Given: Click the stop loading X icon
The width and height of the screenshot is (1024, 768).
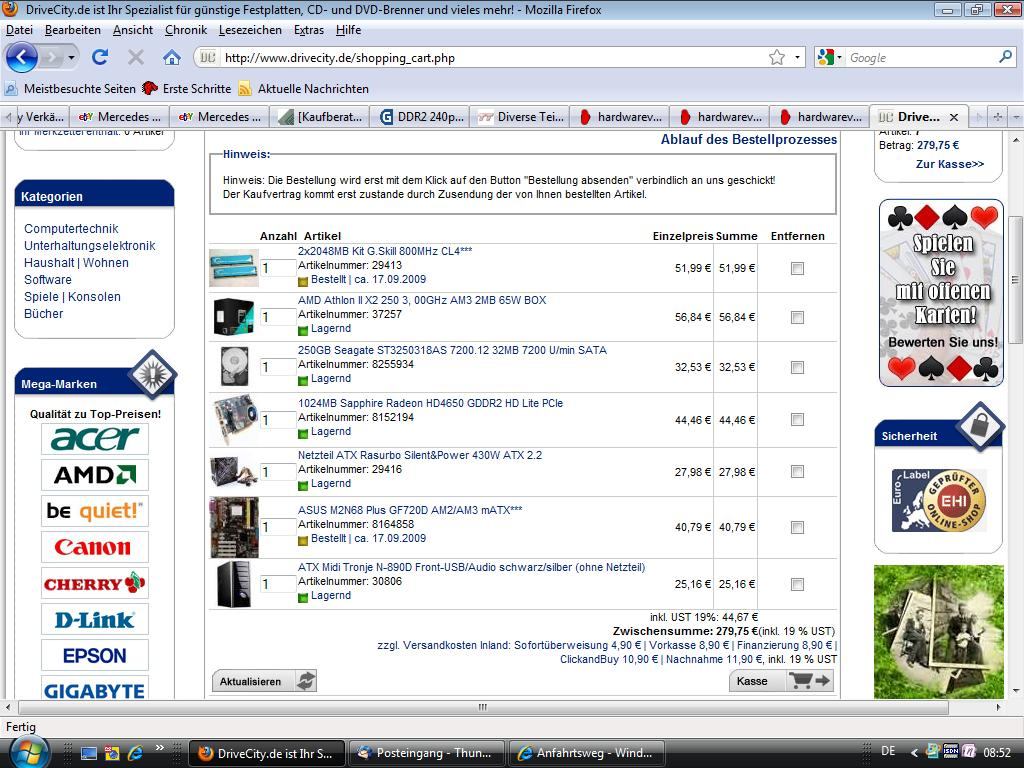Looking at the screenshot, I should [x=136, y=57].
